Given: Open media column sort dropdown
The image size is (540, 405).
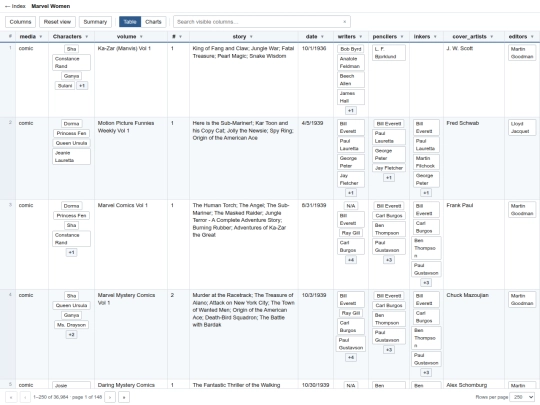Looking at the screenshot, I should (41, 37).
